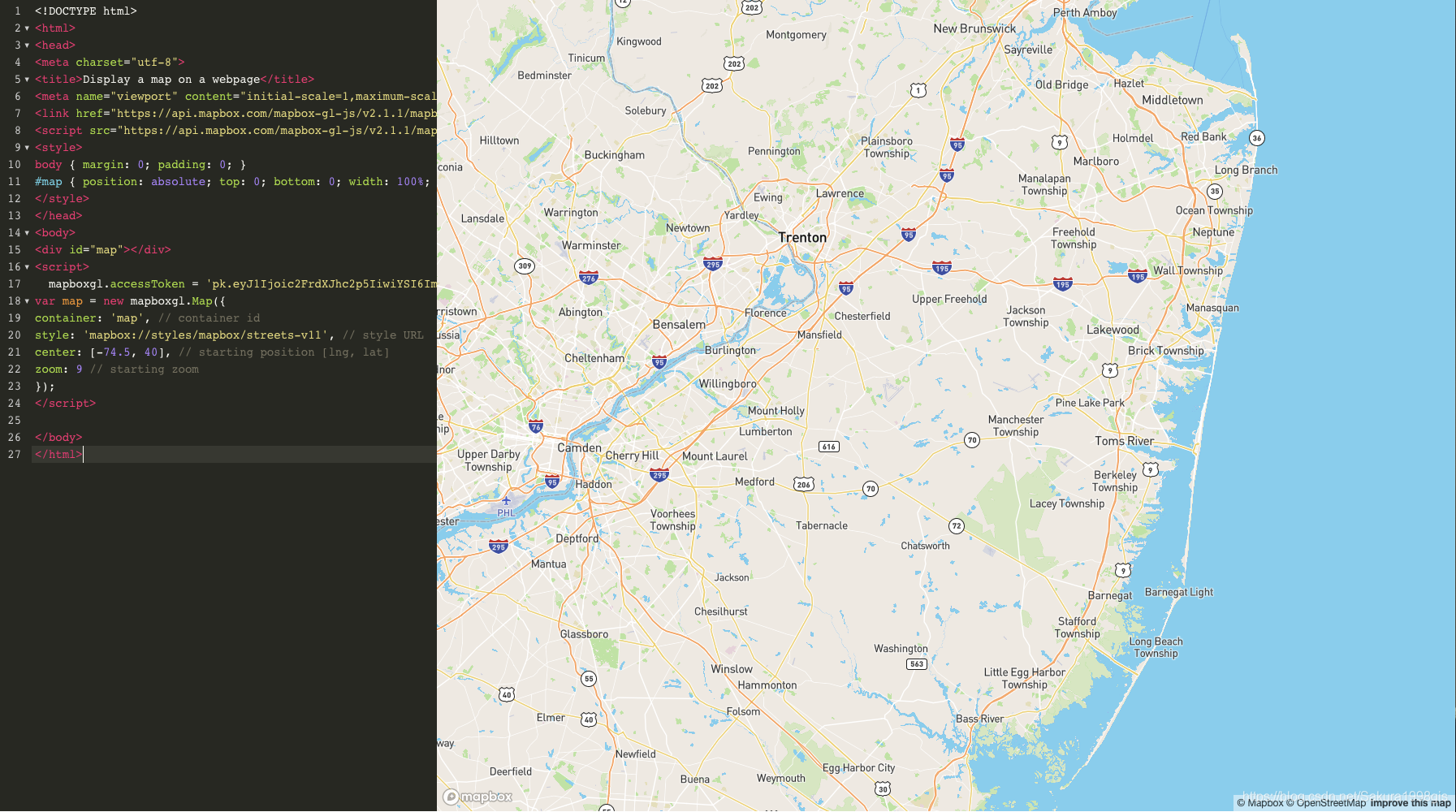This screenshot has height=812, width=1456.
Task: Click the Egg Harbor City label
Action: (x=859, y=768)
